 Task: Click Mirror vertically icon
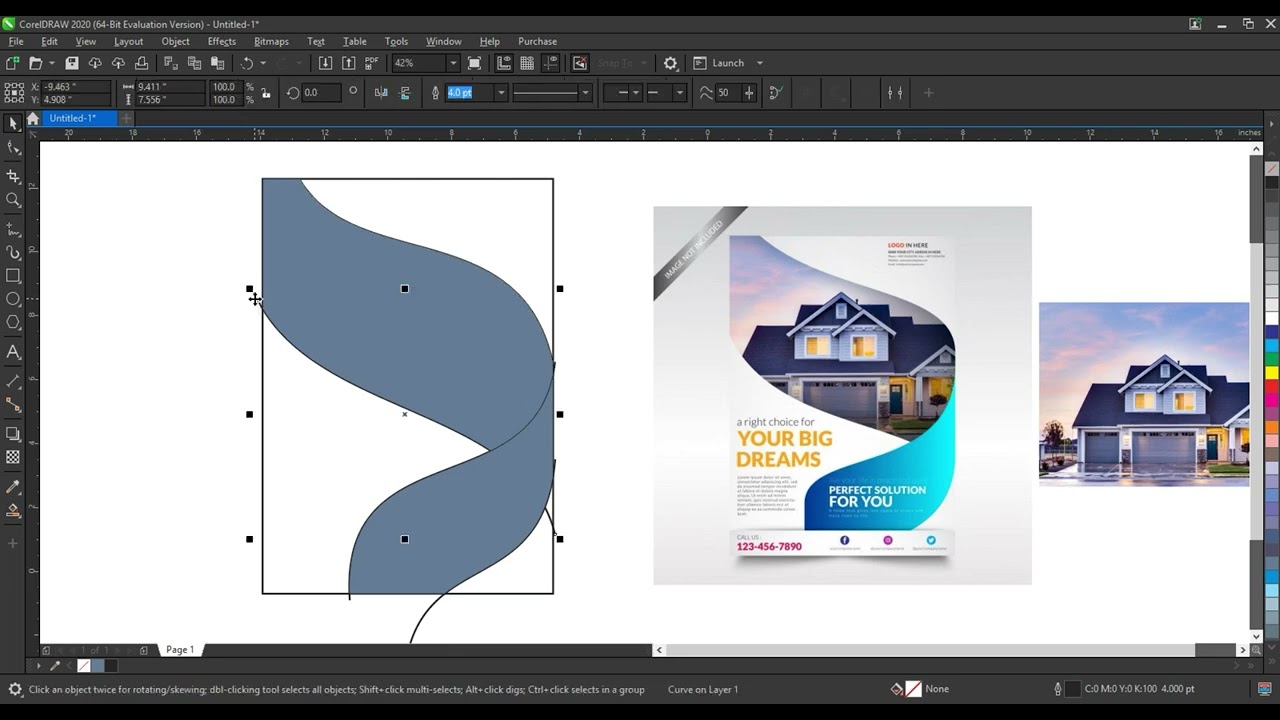pyautogui.click(x=405, y=93)
